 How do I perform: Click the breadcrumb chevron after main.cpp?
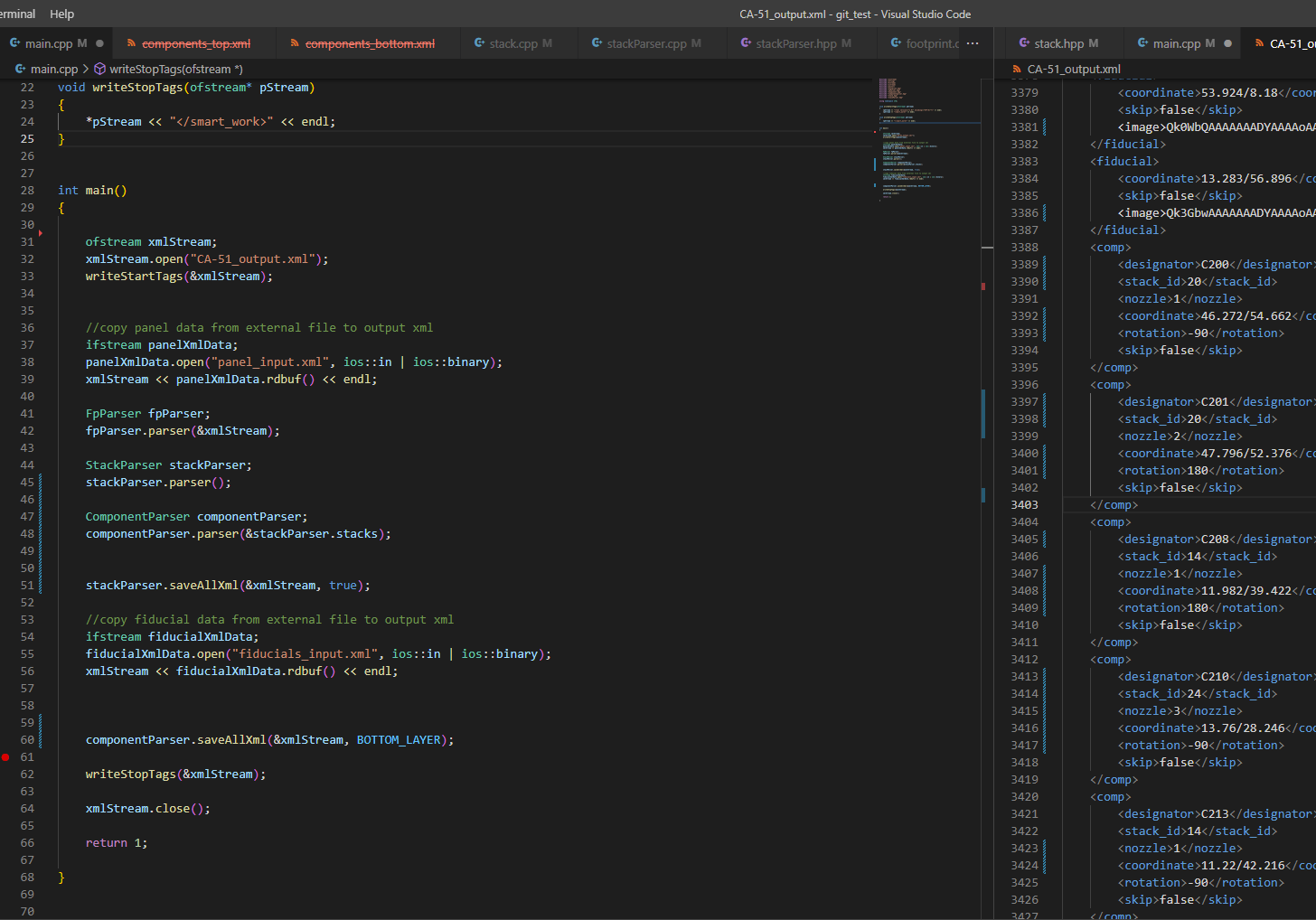(x=86, y=69)
